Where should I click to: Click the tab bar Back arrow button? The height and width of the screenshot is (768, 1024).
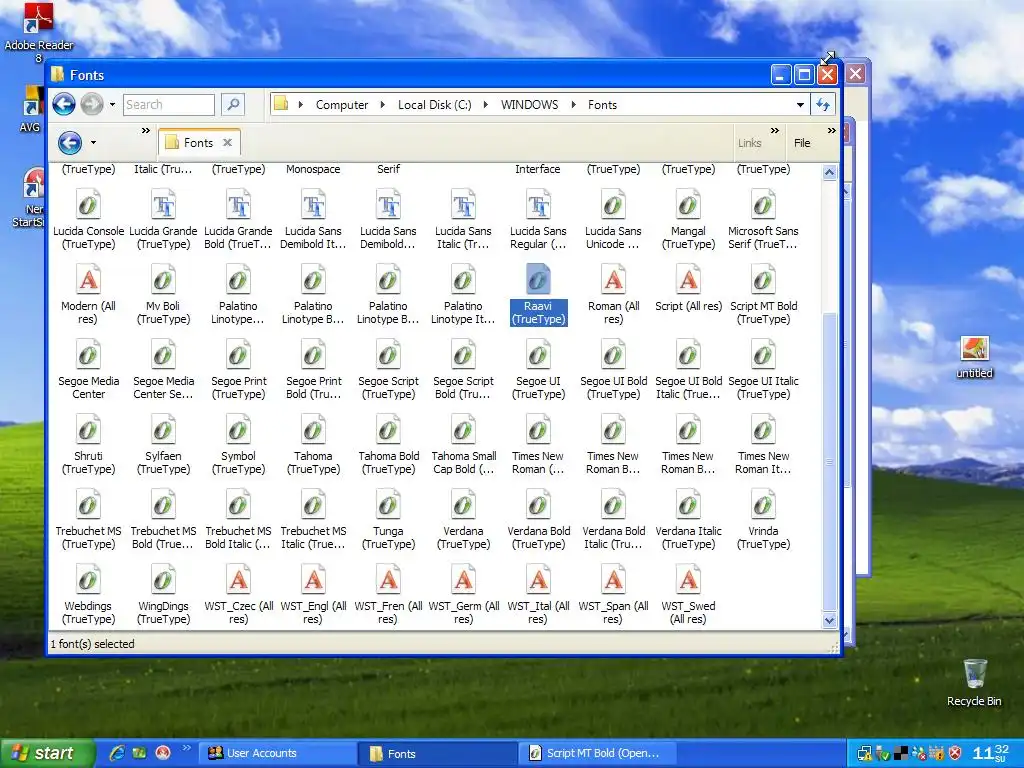tap(70, 142)
